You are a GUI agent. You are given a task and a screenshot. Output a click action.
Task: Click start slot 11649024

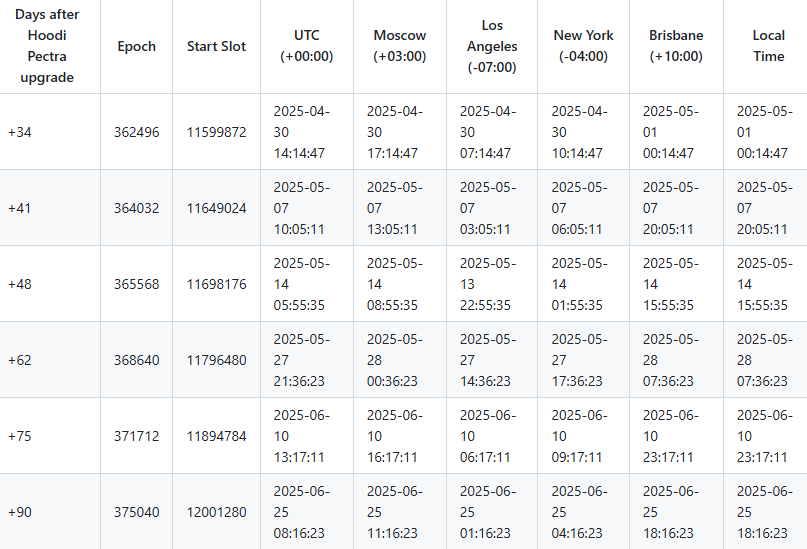pyautogui.click(x=216, y=208)
